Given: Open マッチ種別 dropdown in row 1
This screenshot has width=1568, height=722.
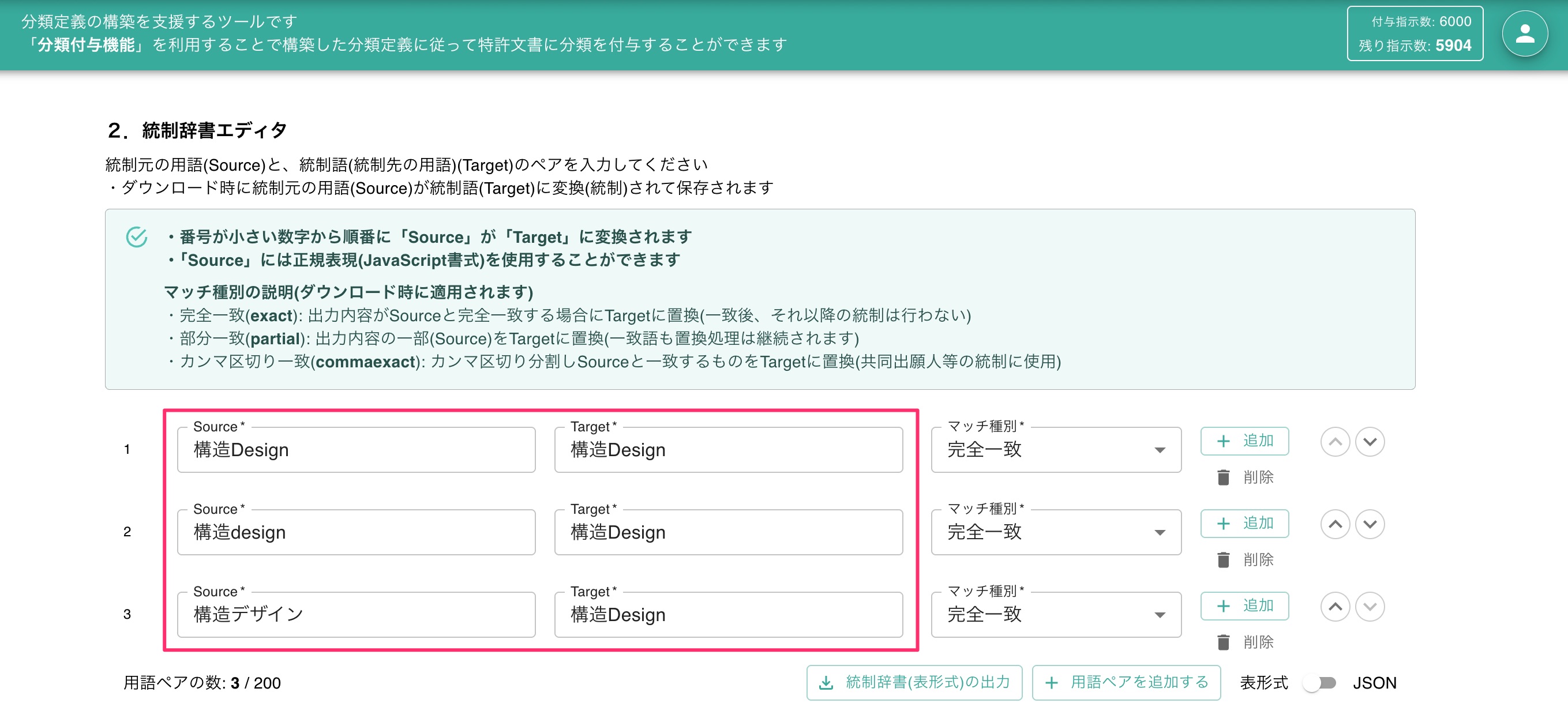Looking at the screenshot, I should pos(1056,450).
